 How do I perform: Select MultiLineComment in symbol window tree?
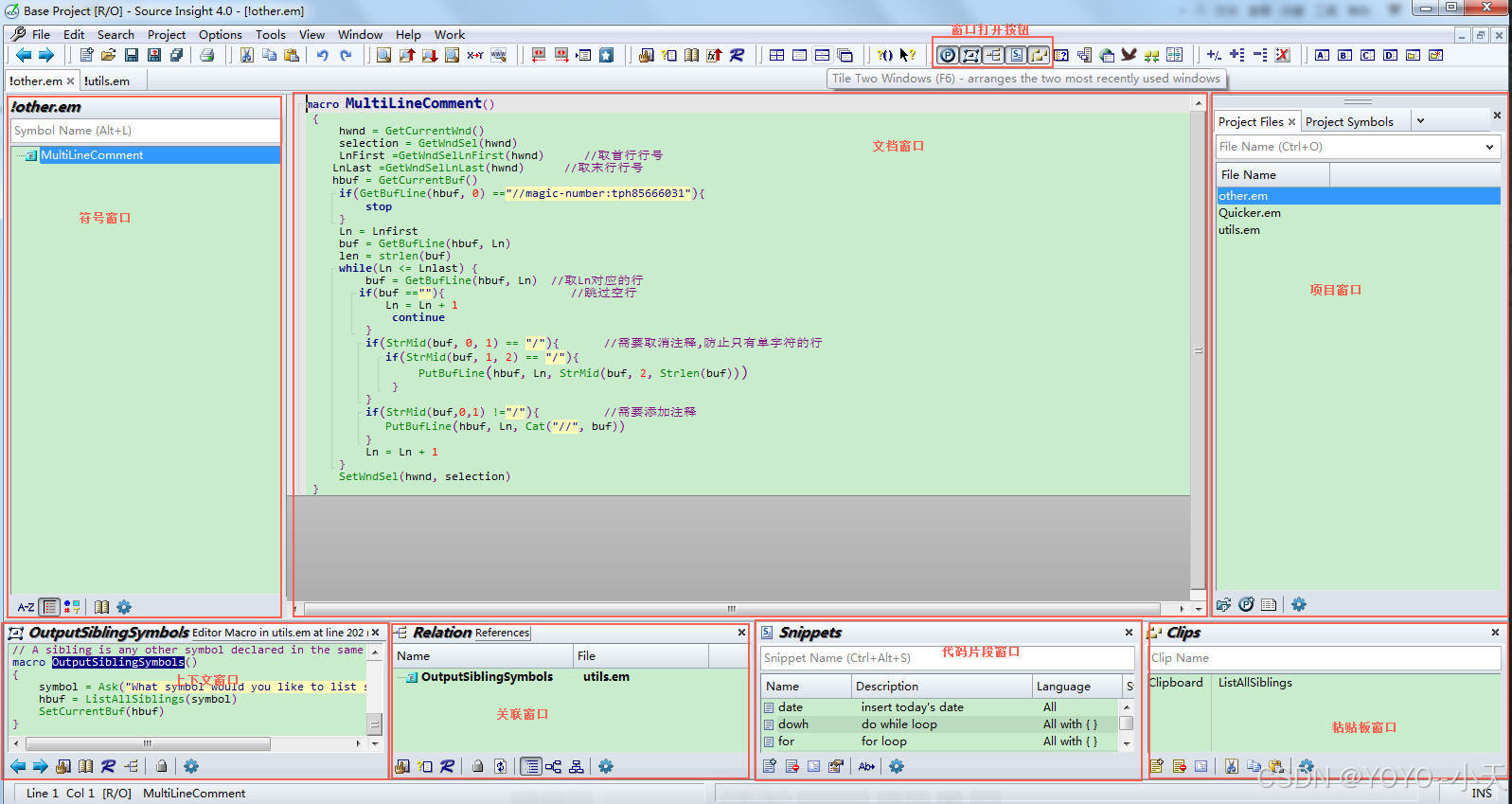(92, 155)
